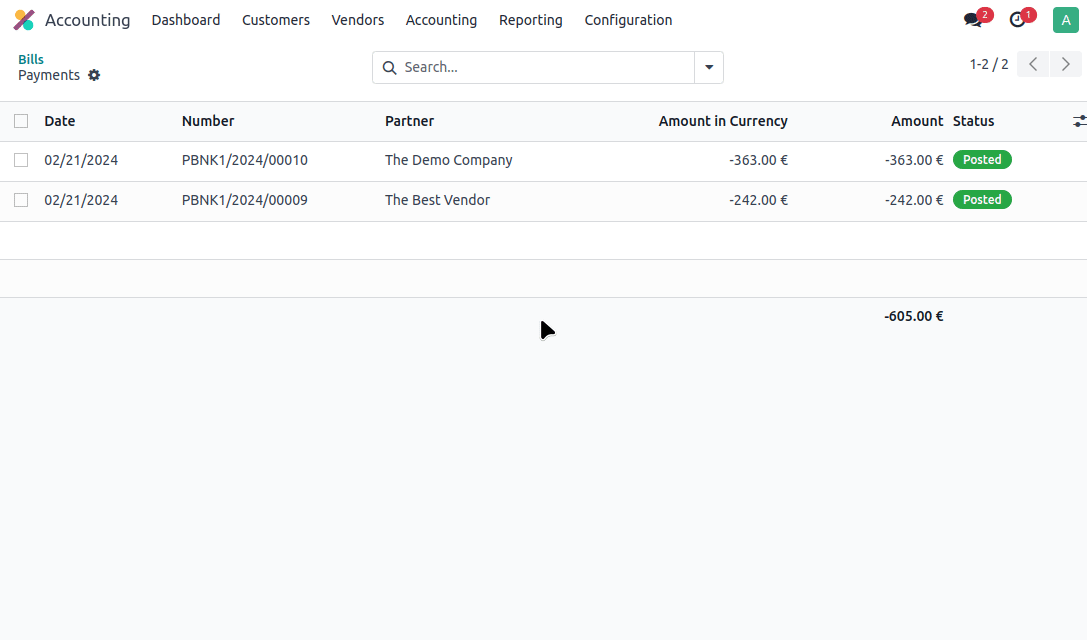Open the Payments gear settings icon
1087x640 pixels.
(94, 75)
